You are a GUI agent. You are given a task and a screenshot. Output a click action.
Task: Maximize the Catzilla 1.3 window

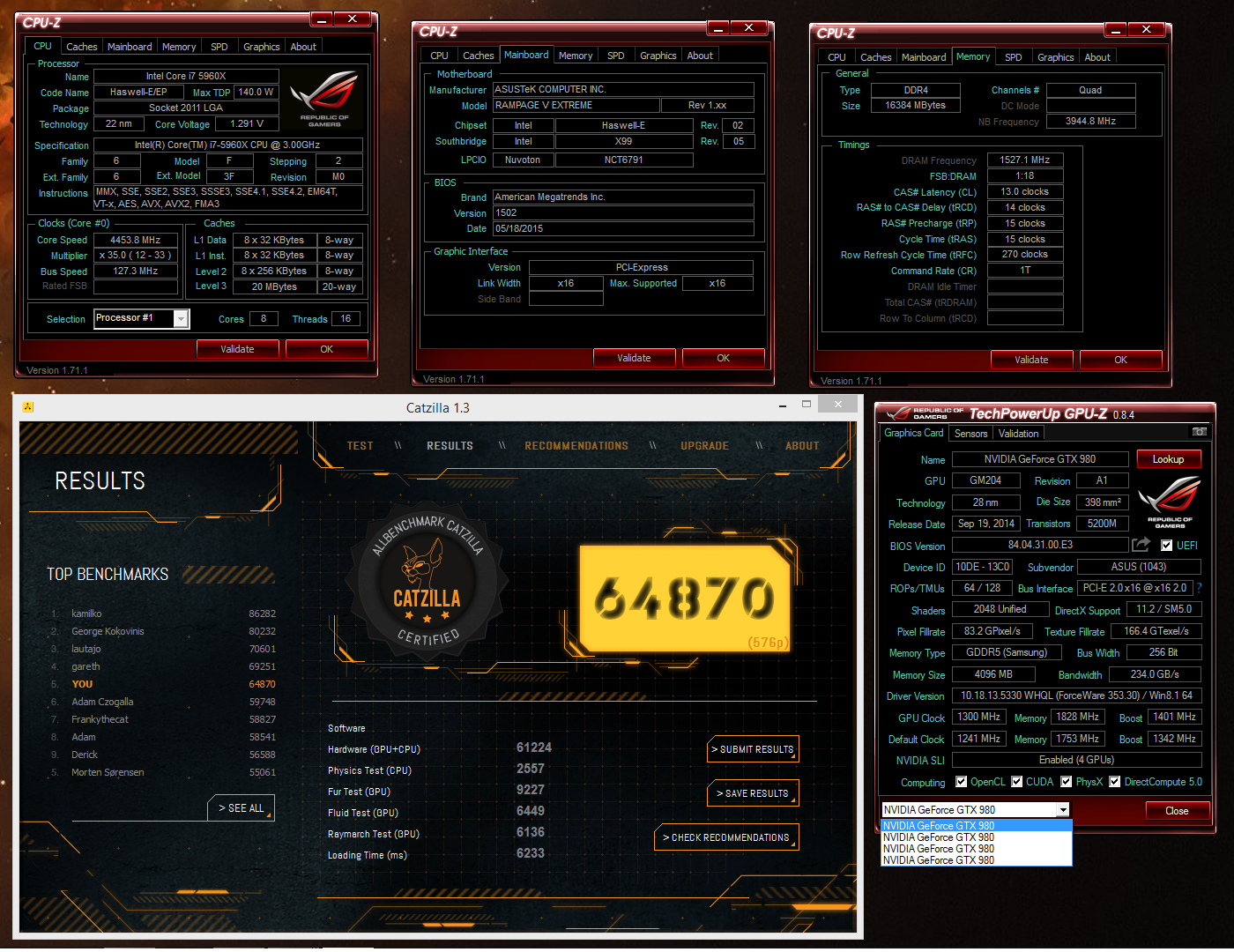806,404
